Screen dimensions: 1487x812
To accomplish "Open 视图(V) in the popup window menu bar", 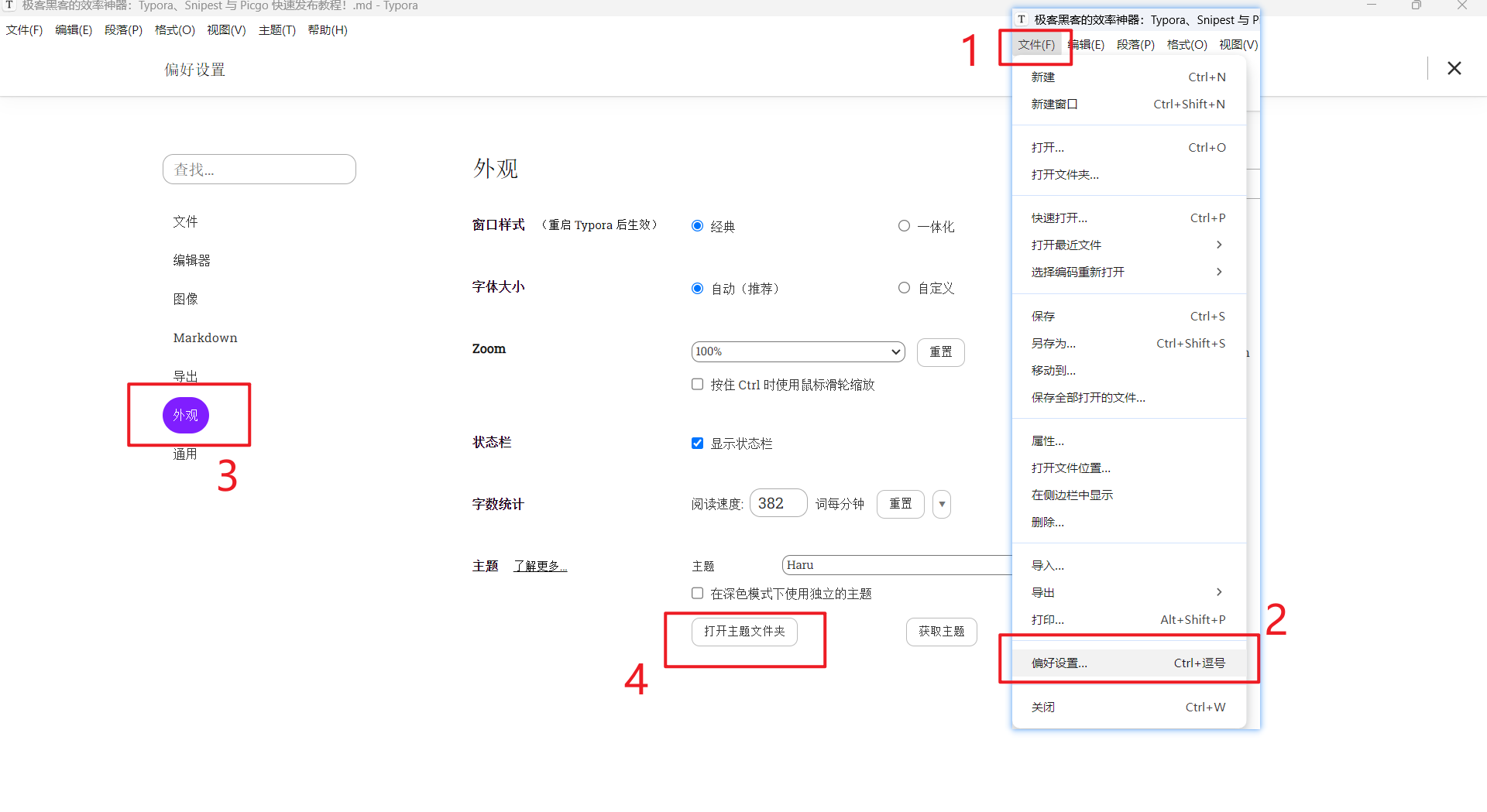I will click(x=1238, y=45).
